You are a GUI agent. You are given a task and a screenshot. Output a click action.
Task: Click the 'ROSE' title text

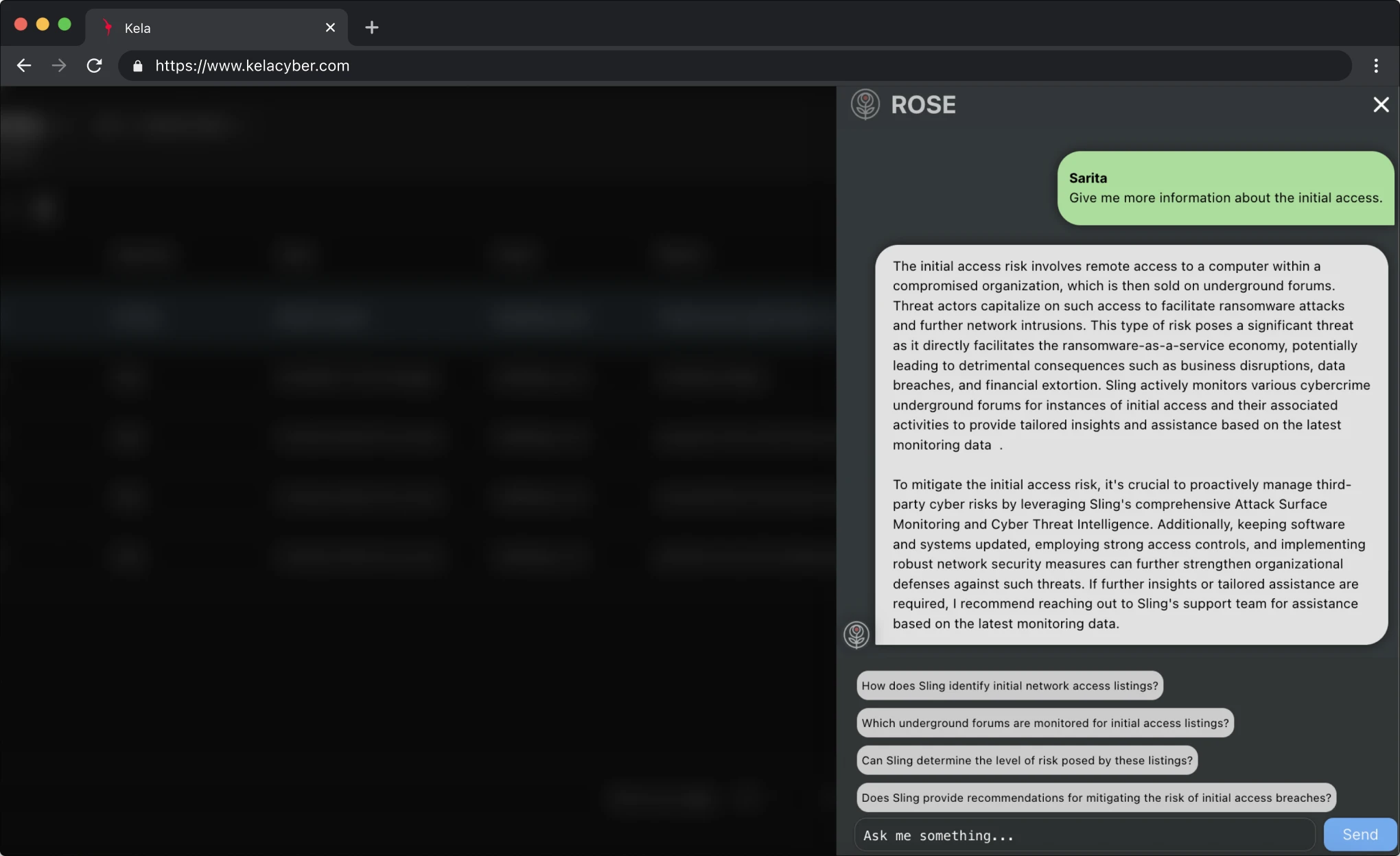point(923,105)
